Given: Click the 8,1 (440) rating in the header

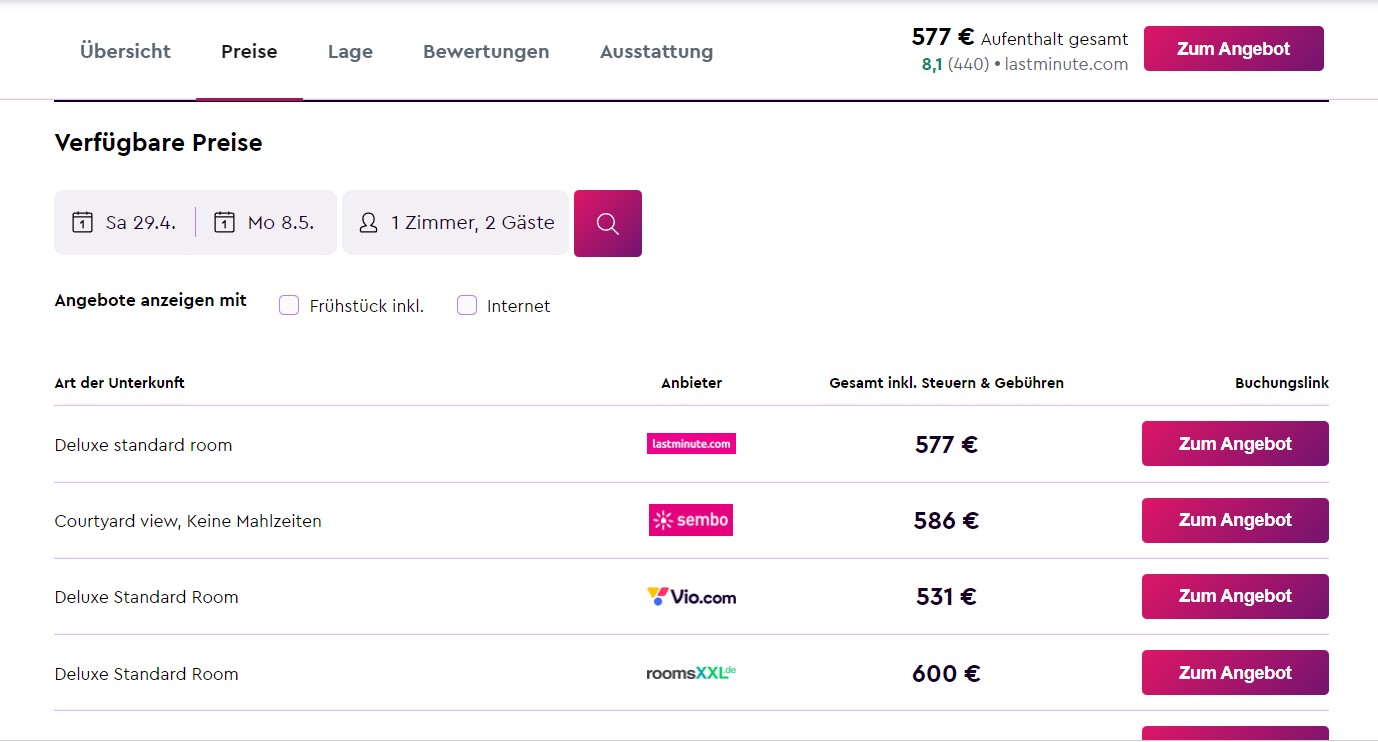Looking at the screenshot, I should click(x=955, y=64).
